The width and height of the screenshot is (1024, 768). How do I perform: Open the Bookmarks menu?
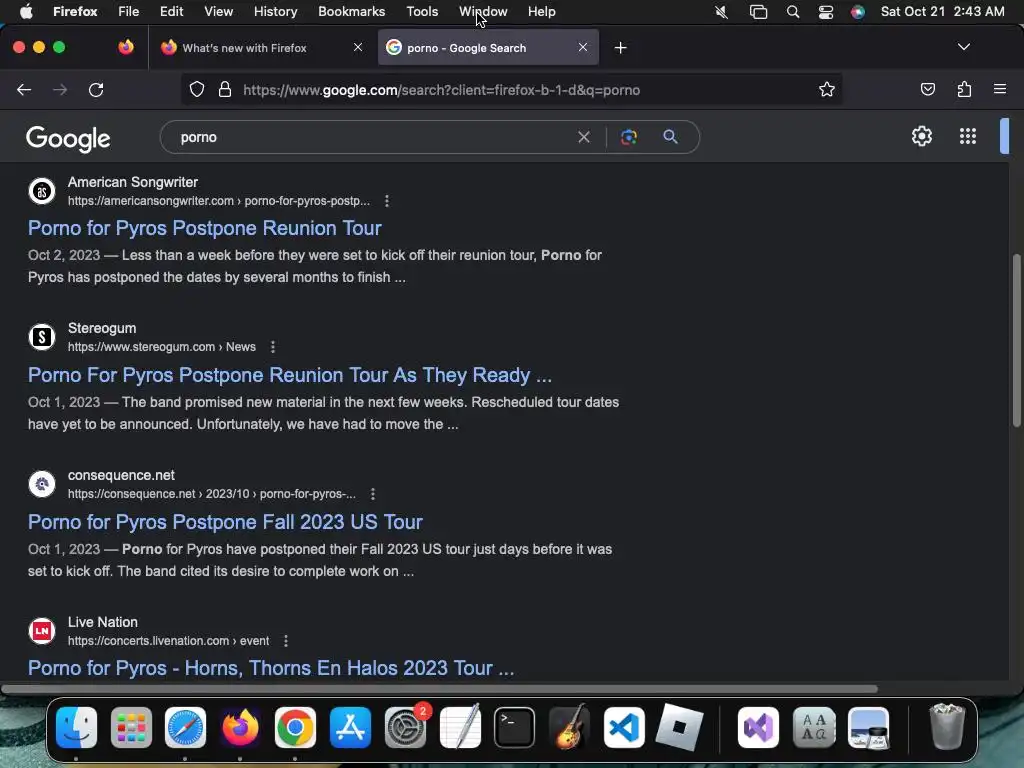point(351,12)
